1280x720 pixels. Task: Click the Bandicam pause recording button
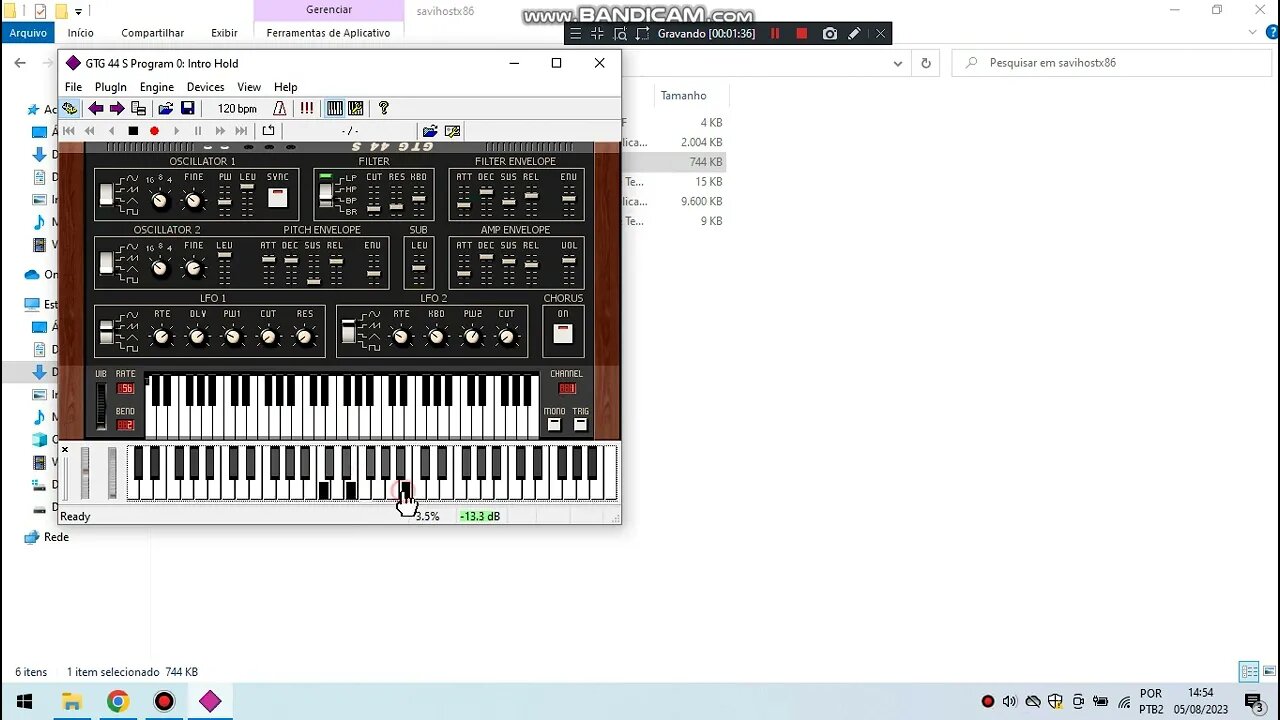pyautogui.click(x=774, y=33)
